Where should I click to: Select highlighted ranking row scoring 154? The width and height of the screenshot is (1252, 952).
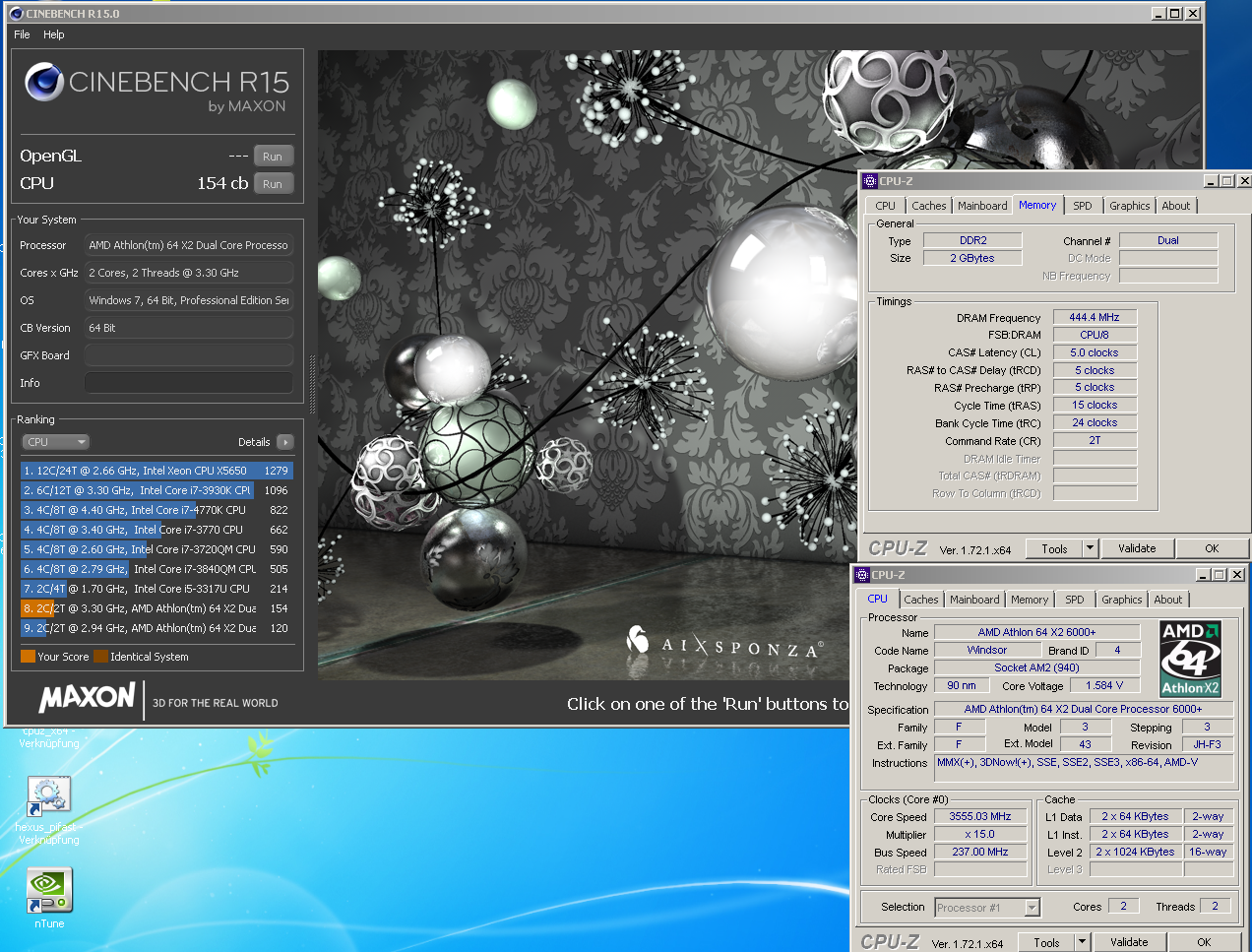pyautogui.click(x=156, y=608)
